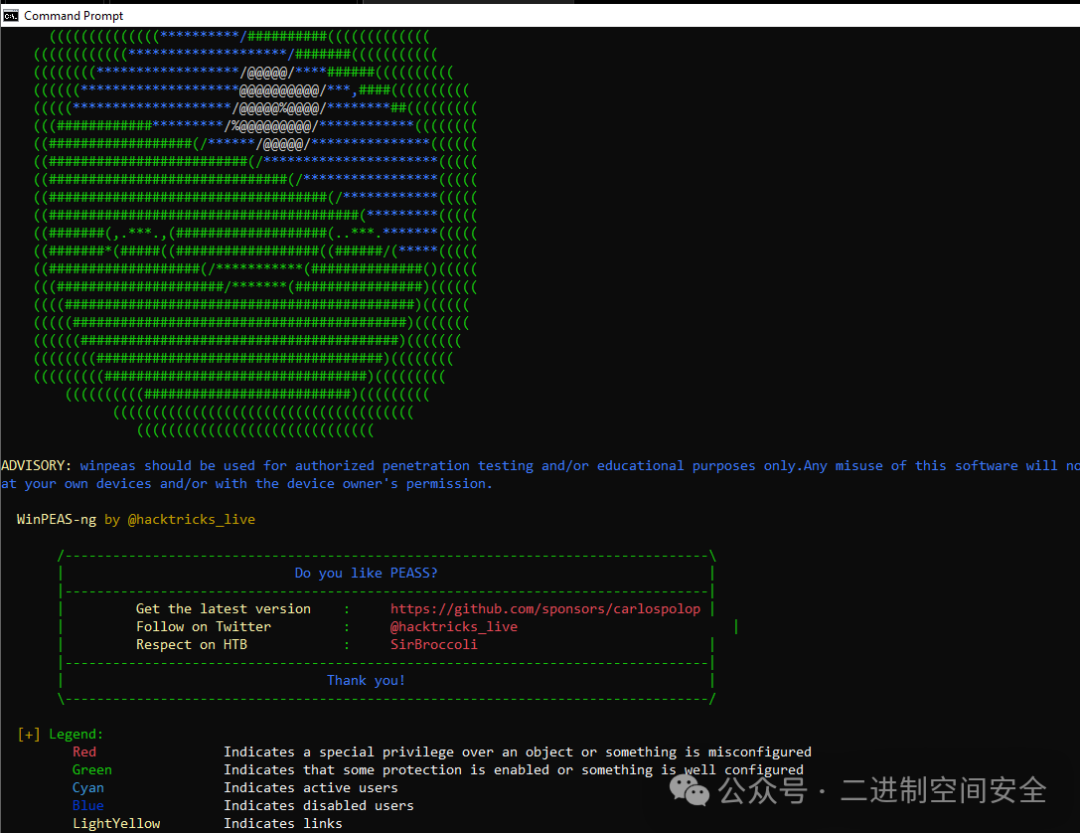Click the "Follow on Twitter" label
Viewport: 1080px width, 833px height.
pos(203,627)
